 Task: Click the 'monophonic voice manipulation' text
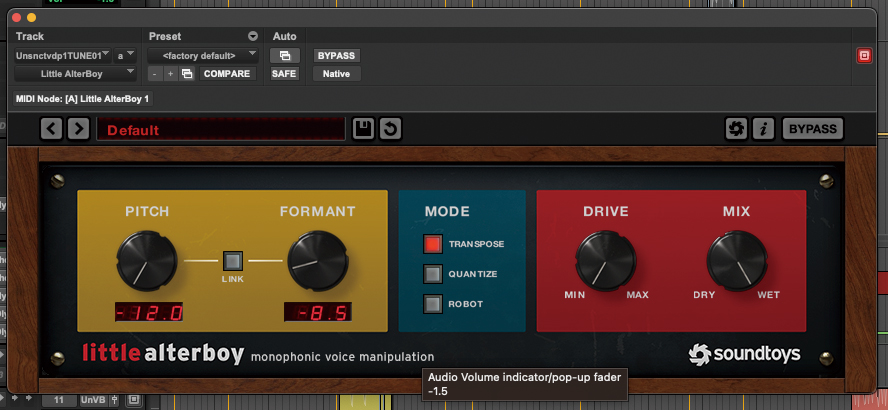click(x=343, y=357)
